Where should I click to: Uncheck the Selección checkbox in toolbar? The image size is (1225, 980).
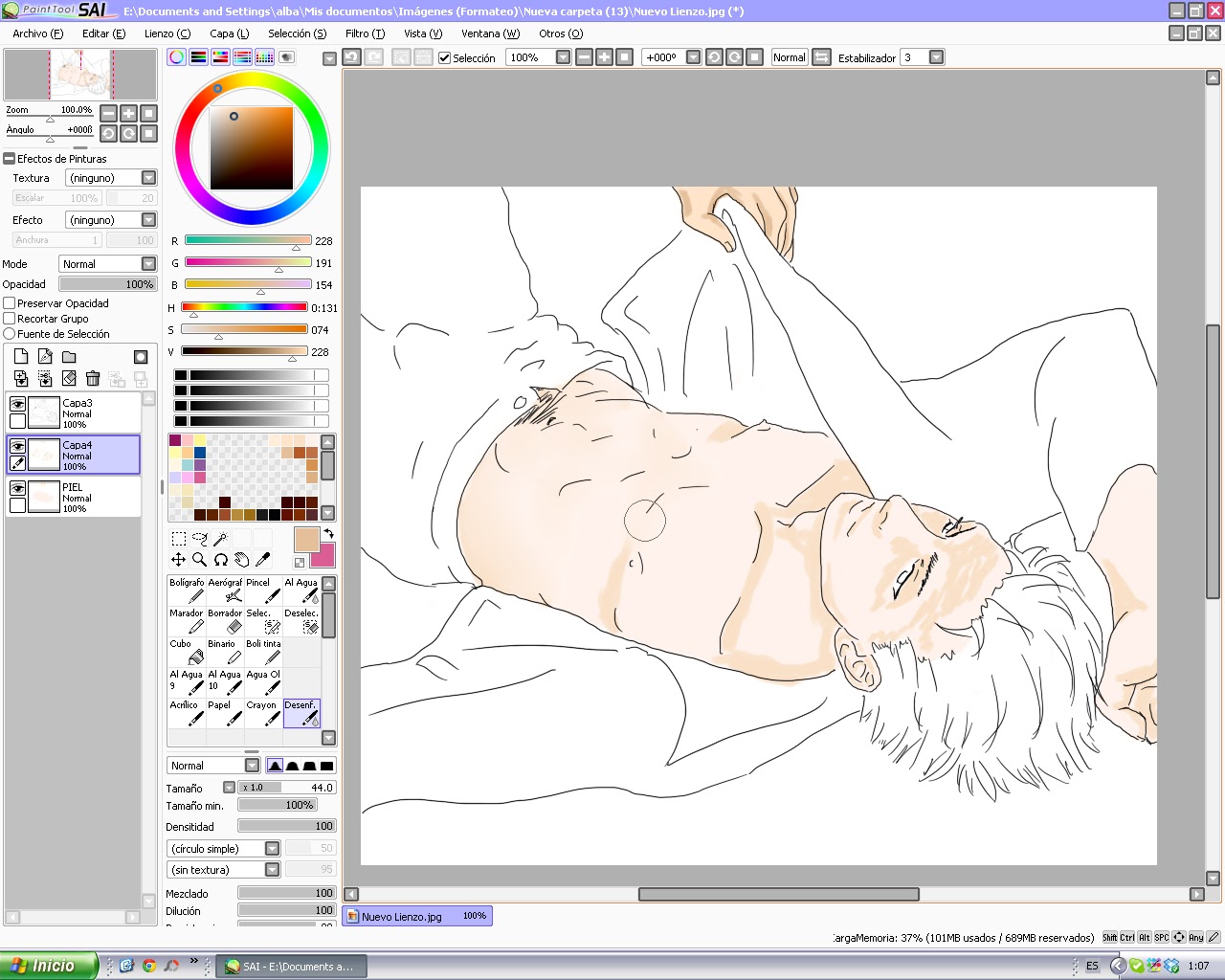[x=444, y=57]
